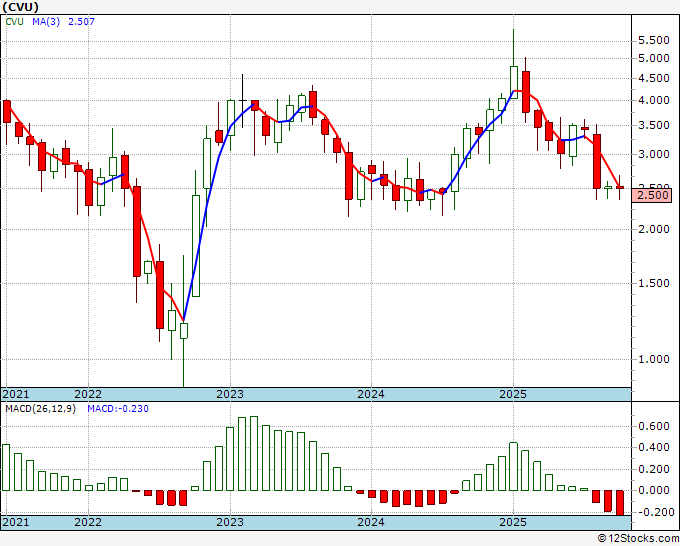Screen dimensions: 680x546
Task: Click the MA(3) indicator label
Action: point(46,22)
